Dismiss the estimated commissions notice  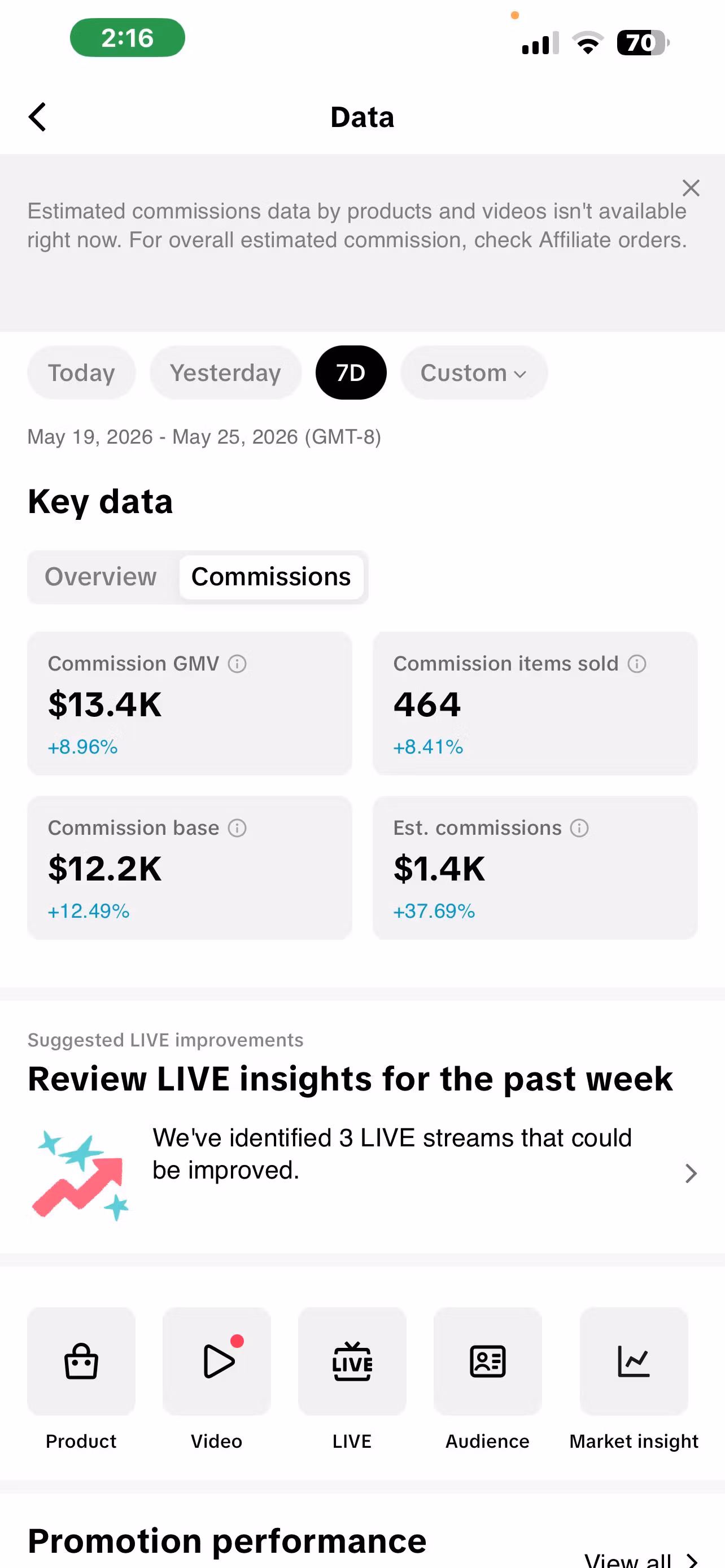[x=691, y=188]
